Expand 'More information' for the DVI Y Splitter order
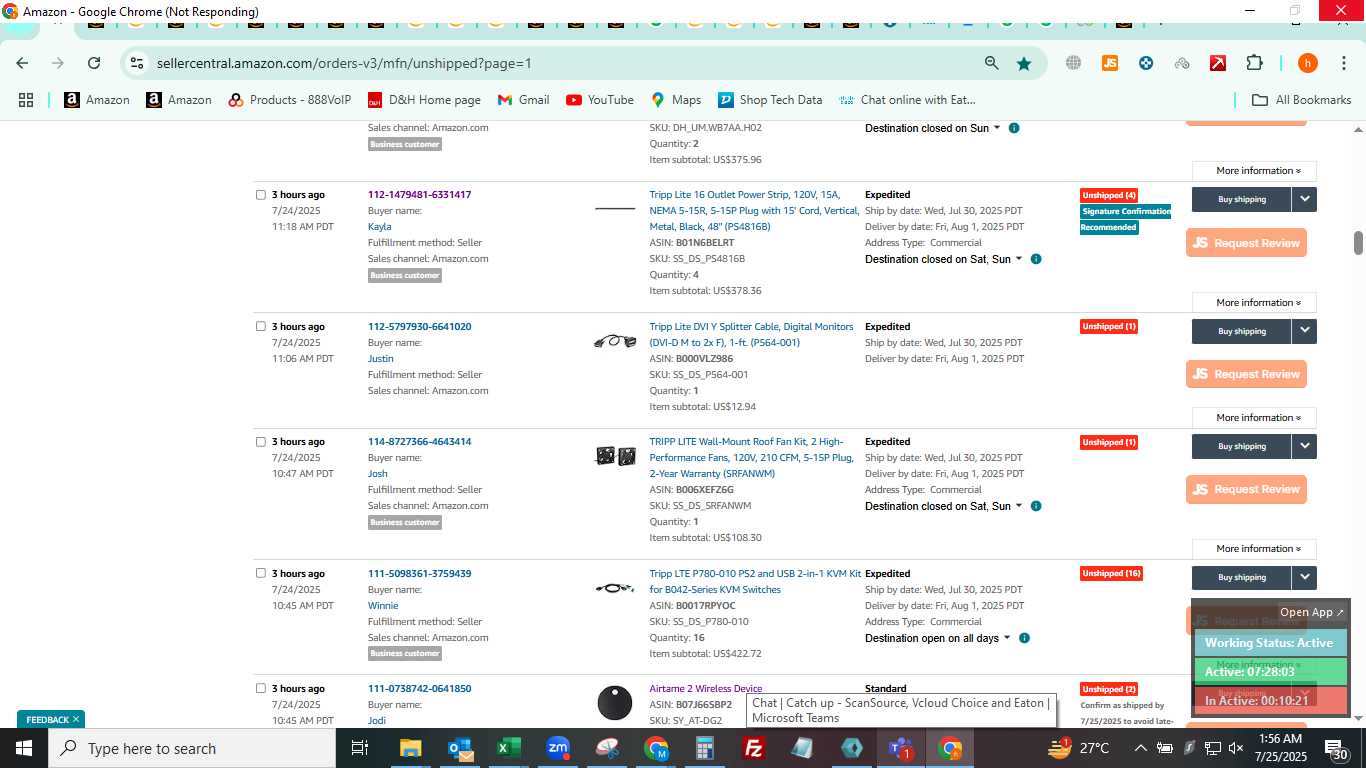This screenshot has height=768, width=1366. 1254,418
